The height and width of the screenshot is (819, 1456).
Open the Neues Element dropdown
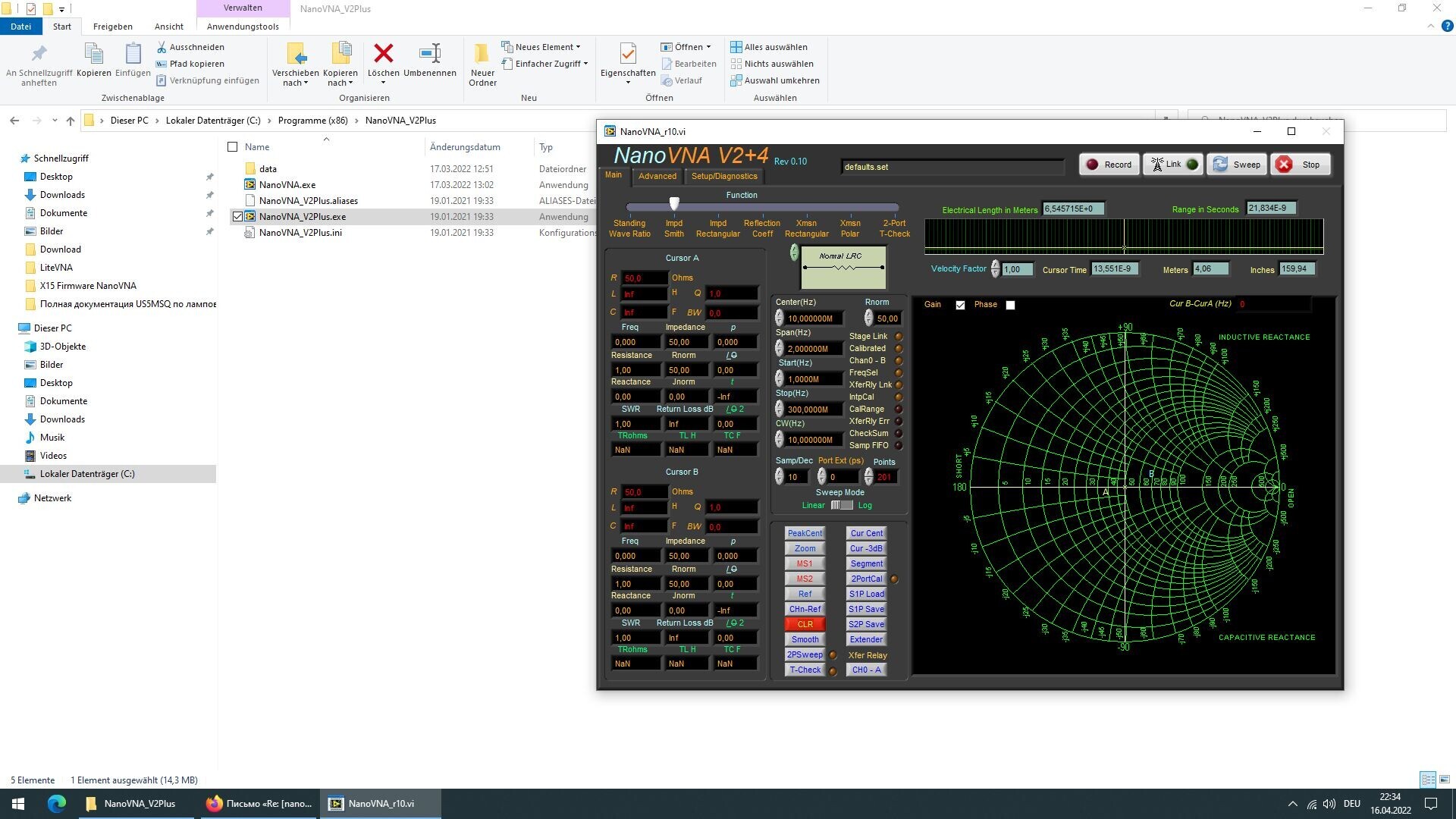[541, 47]
